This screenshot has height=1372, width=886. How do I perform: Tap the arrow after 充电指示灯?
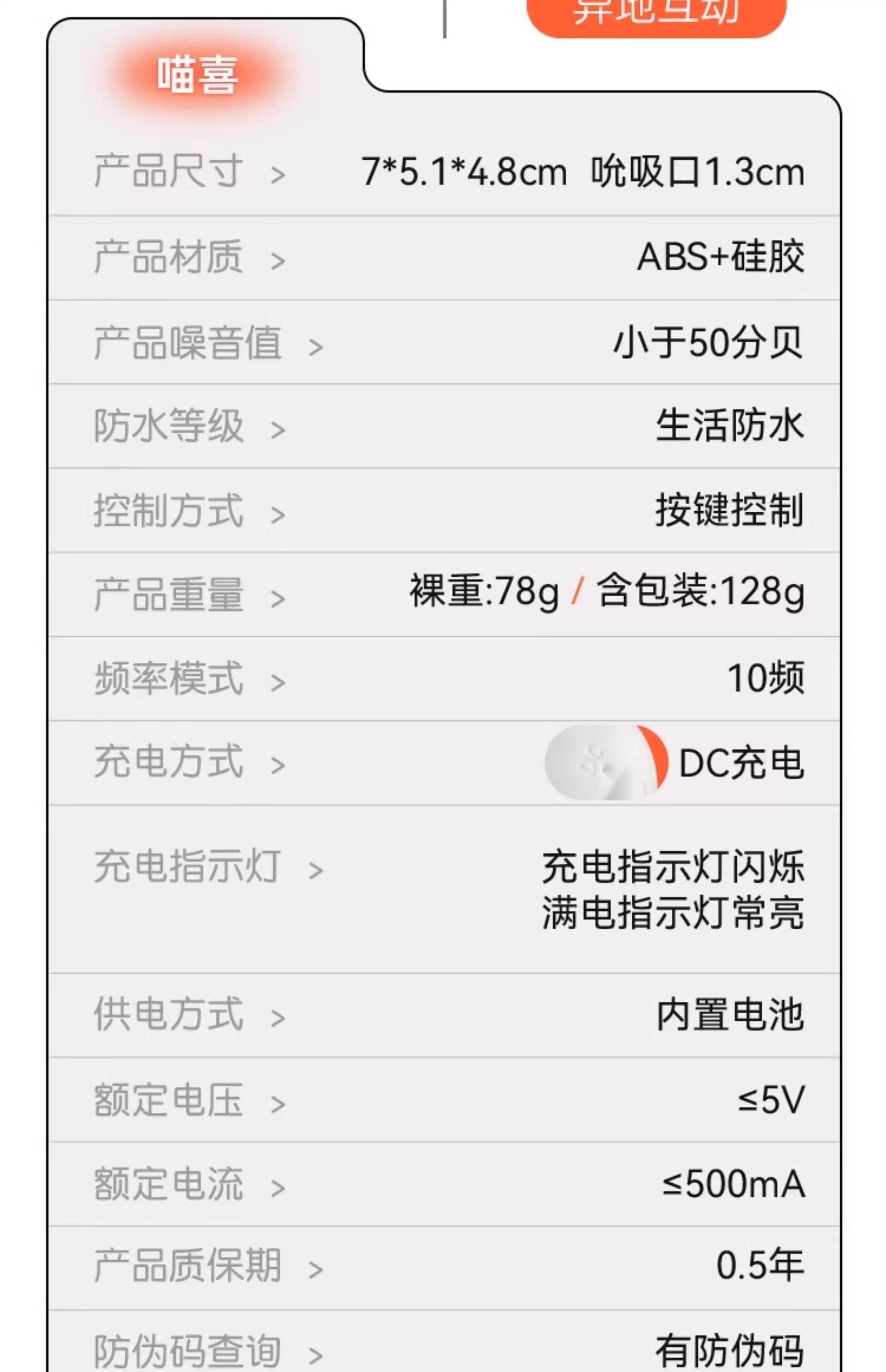click(315, 870)
